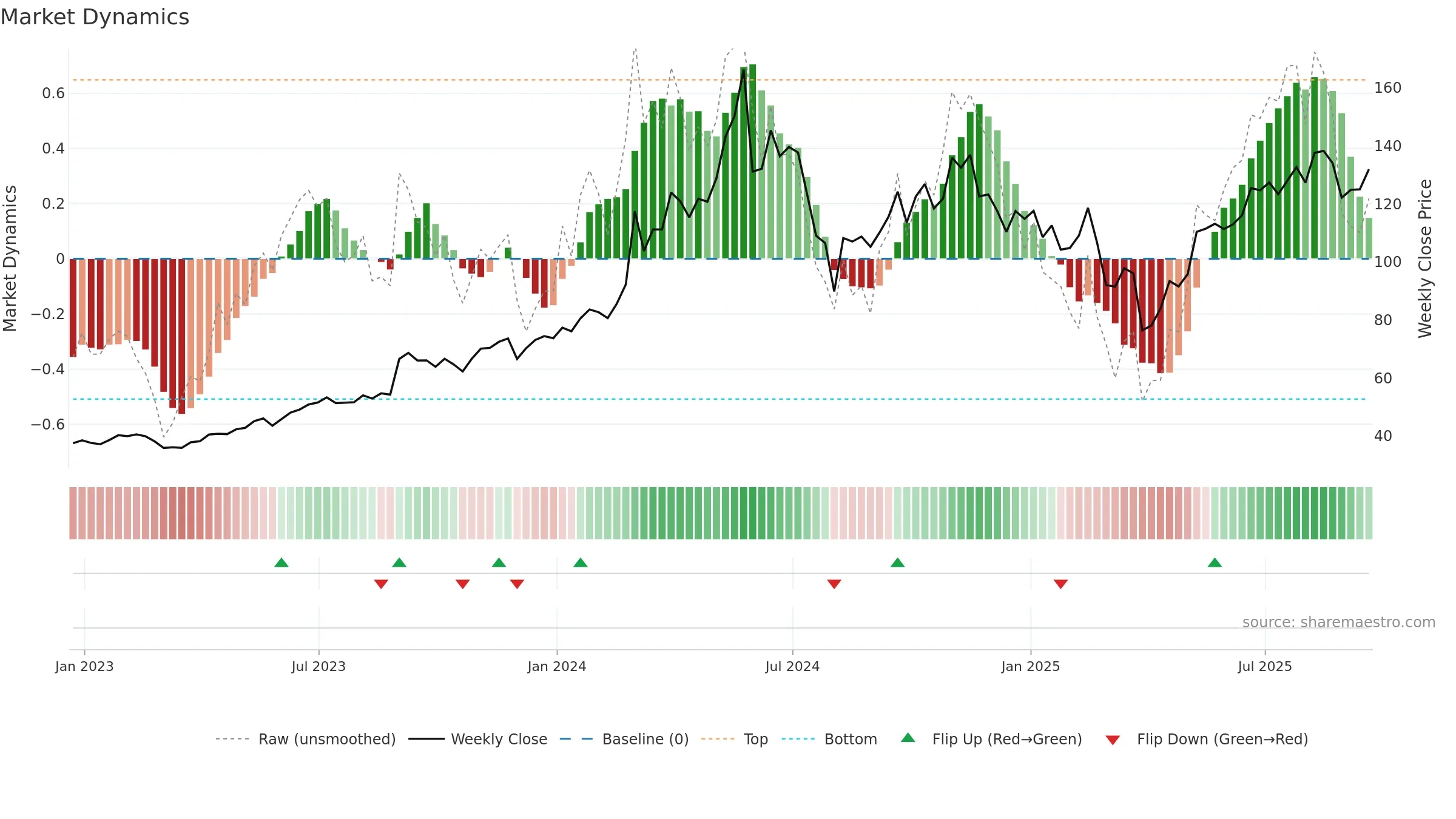Click the Jan 2025 x-axis label

click(x=1031, y=666)
